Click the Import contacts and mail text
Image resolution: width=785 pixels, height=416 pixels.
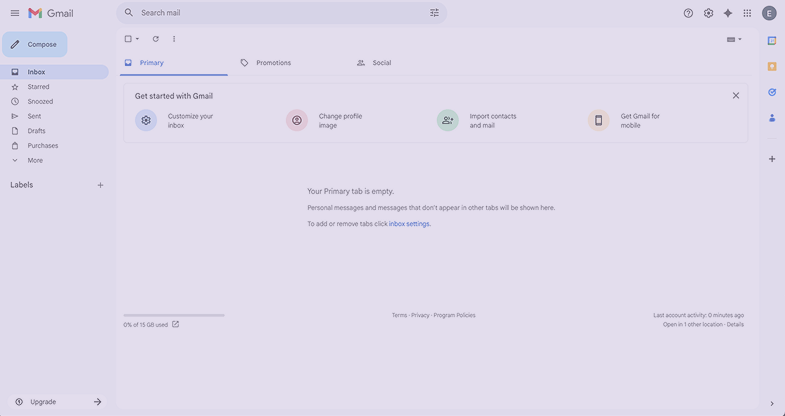tap(493, 121)
